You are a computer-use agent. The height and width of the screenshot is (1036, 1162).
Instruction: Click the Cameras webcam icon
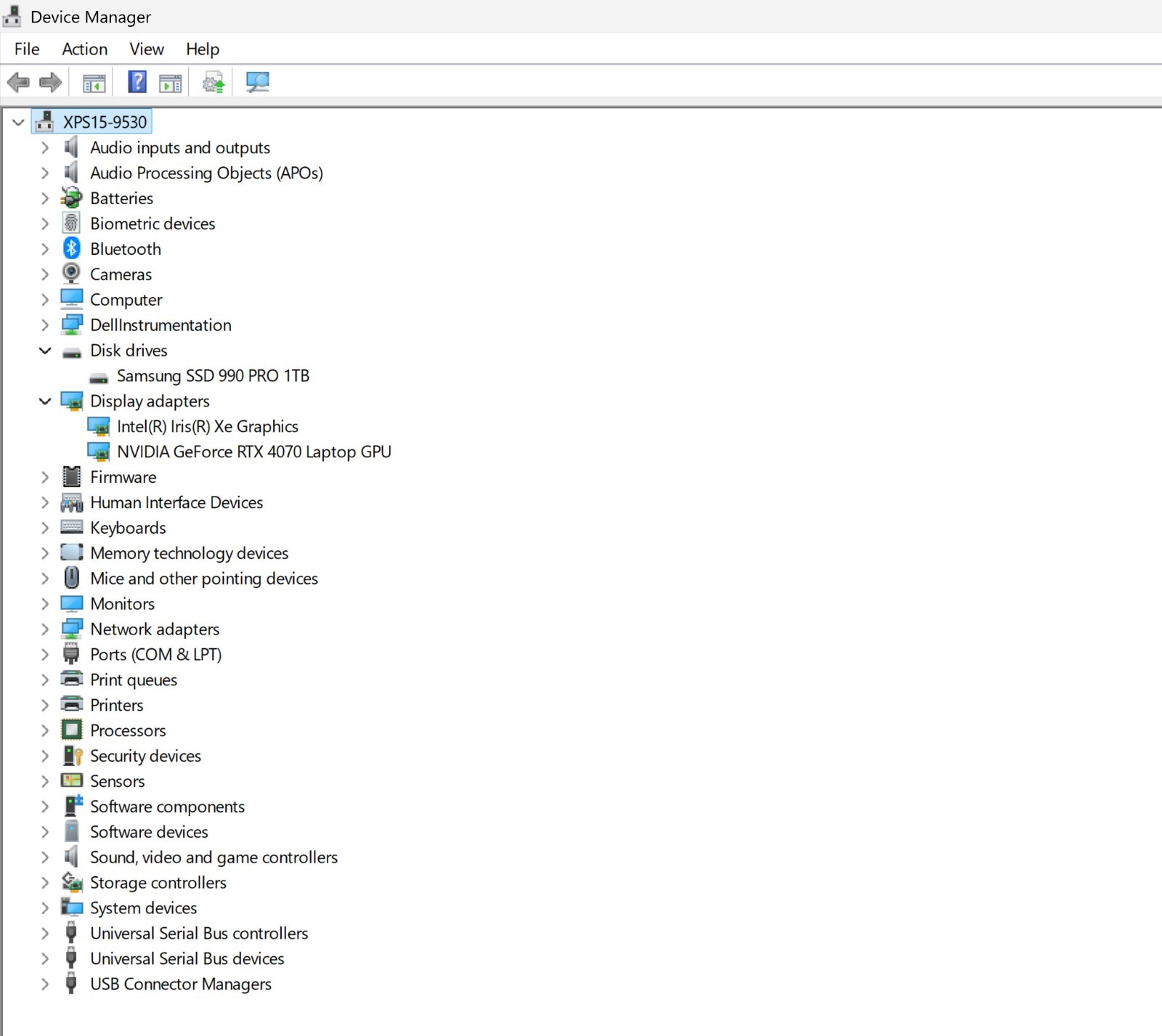click(x=71, y=274)
